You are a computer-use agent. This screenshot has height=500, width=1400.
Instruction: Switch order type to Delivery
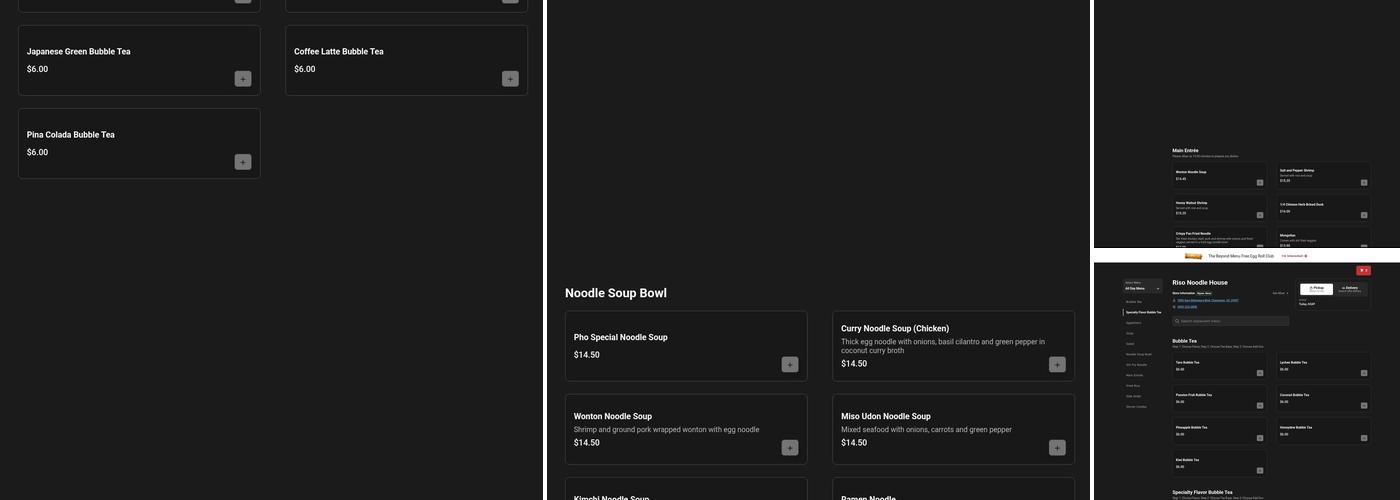pos(1350,289)
